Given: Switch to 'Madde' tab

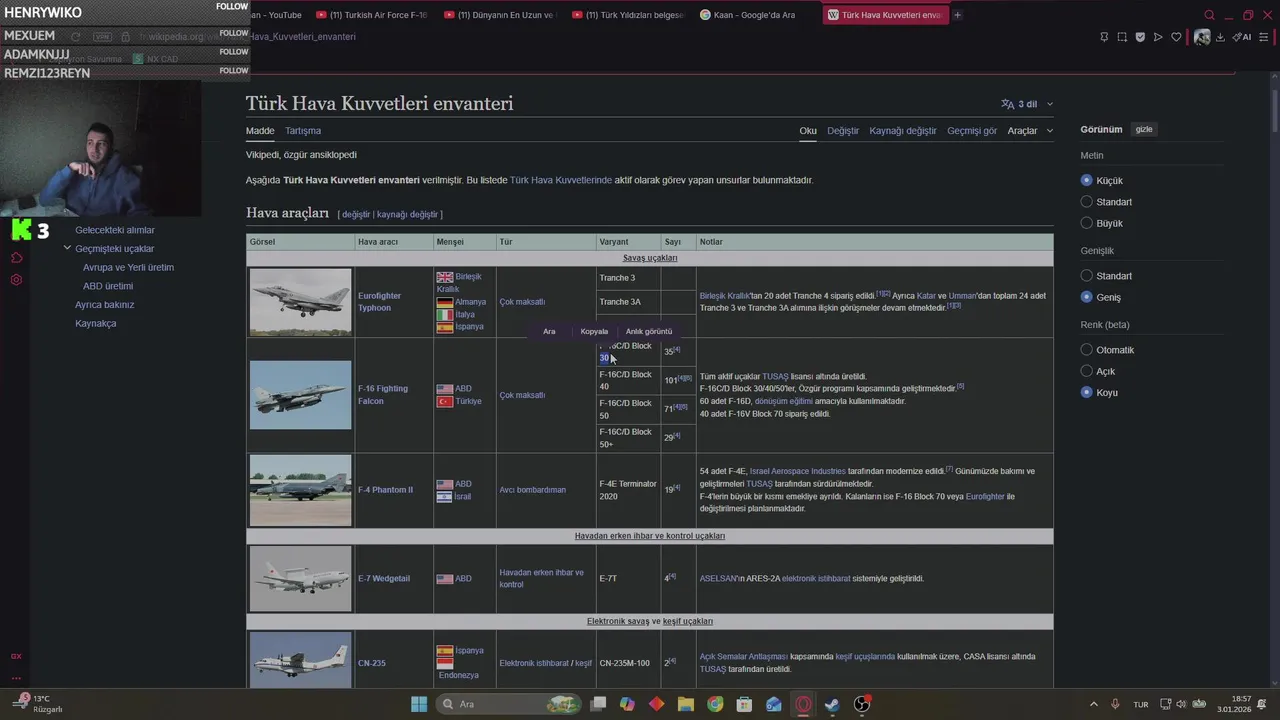Looking at the screenshot, I should tap(260, 131).
